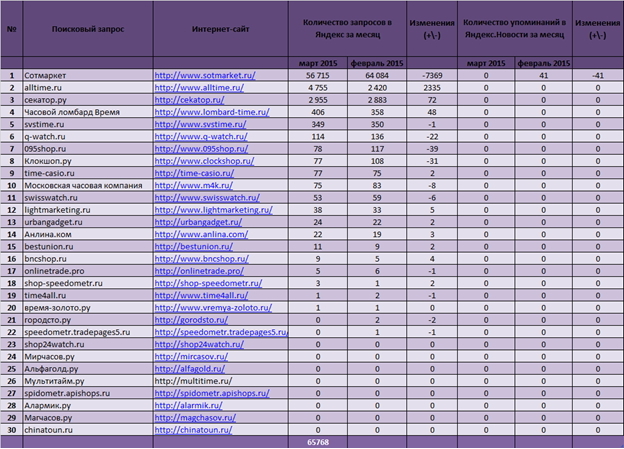Click the cell showing 2 883

[377, 100]
